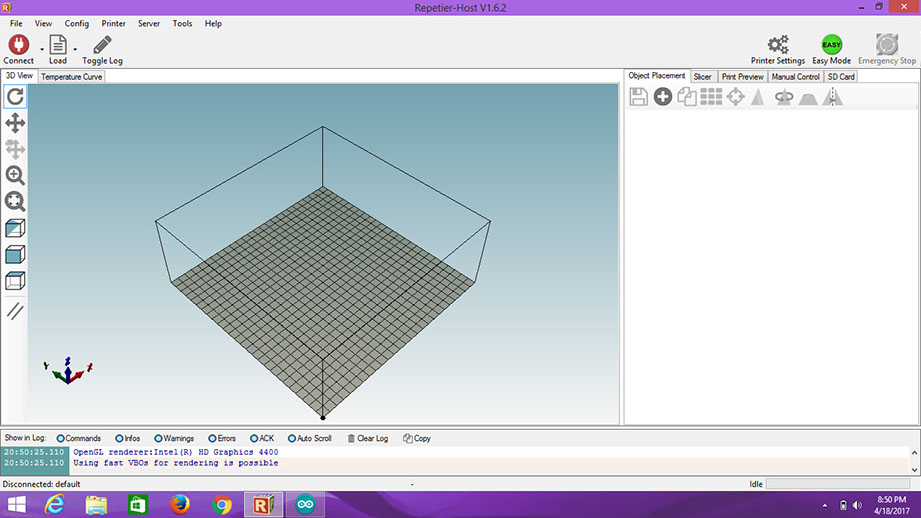Screen dimensions: 921x518
Task: Click the log scrollbar up arrow
Action: pos(915,453)
